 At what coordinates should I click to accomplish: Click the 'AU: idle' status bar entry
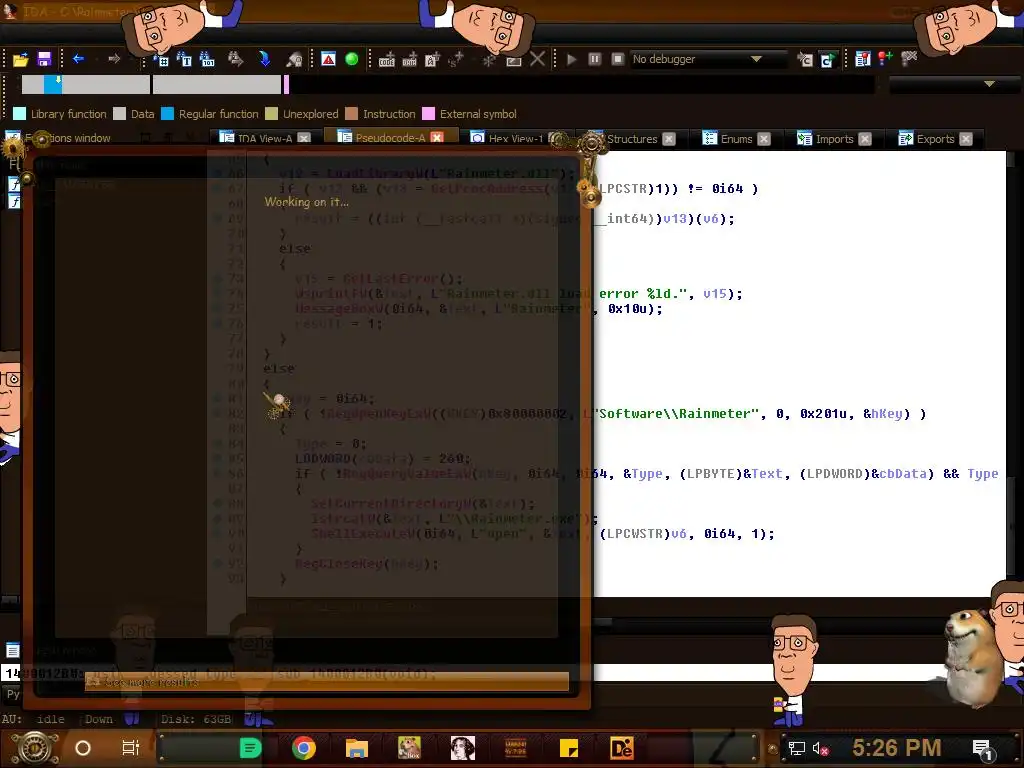[34, 719]
